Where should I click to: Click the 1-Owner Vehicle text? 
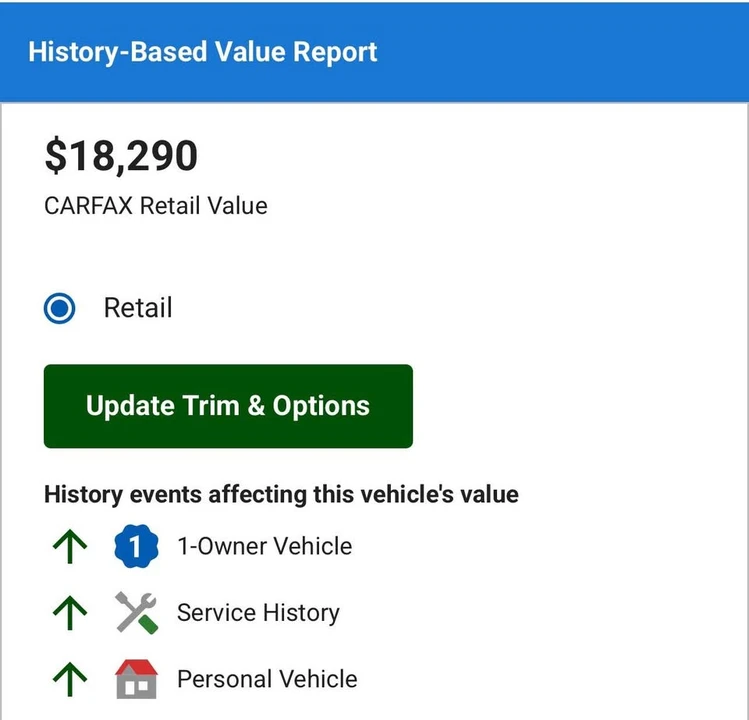coord(265,546)
